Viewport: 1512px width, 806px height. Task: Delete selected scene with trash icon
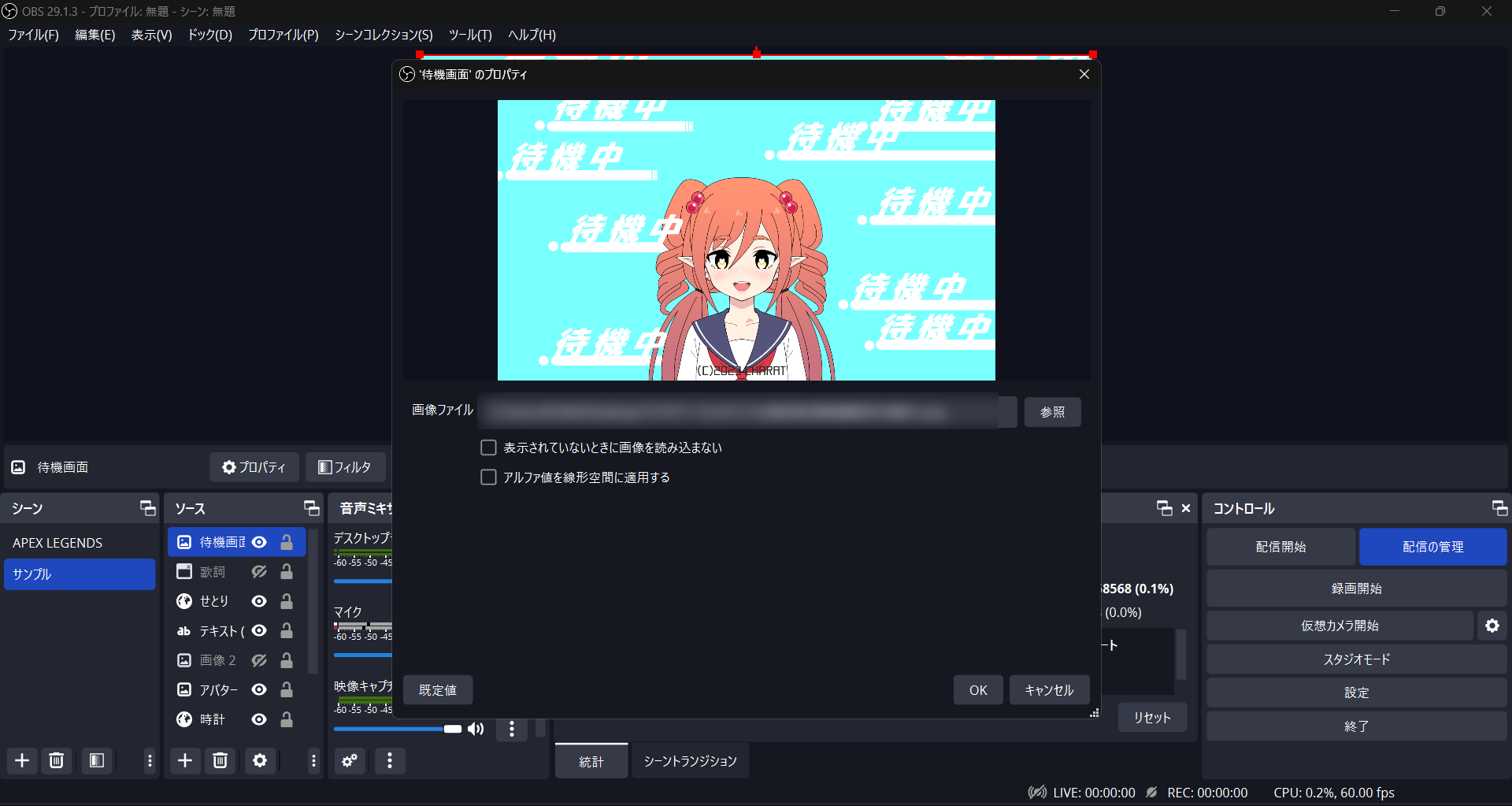[57, 760]
